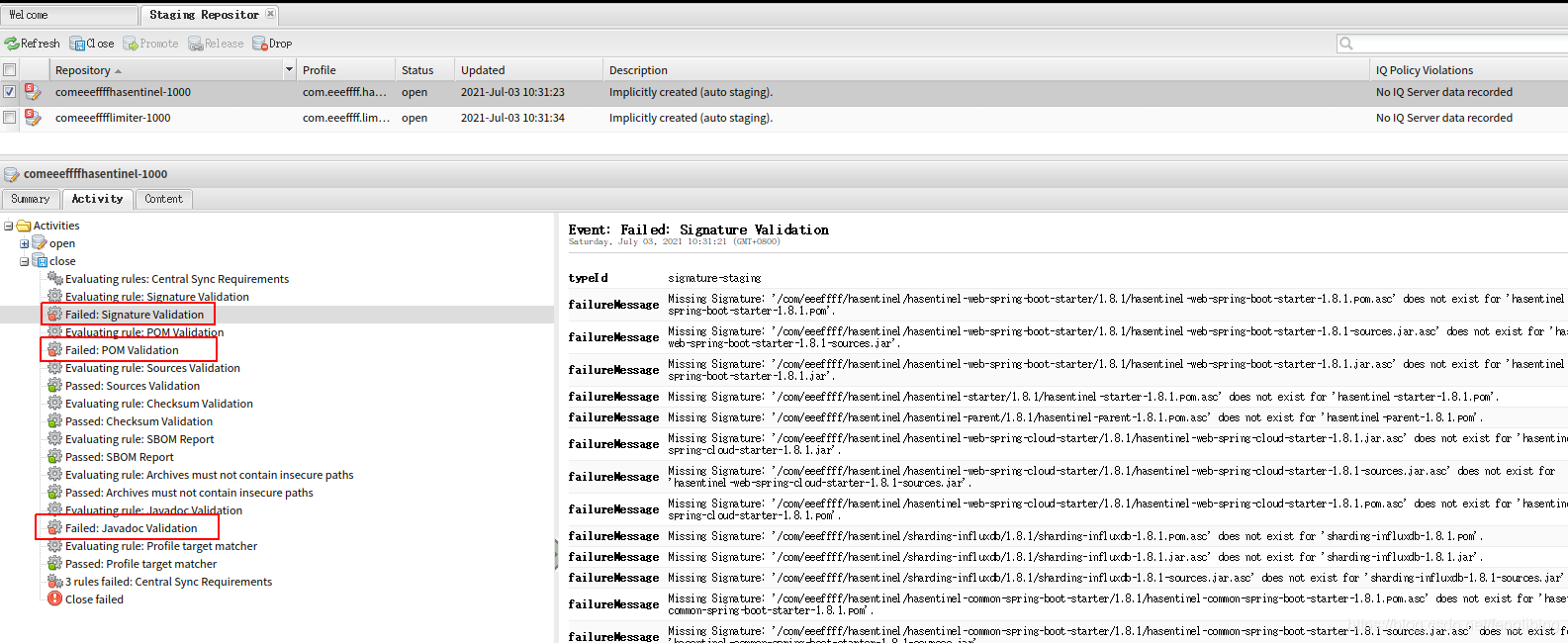This screenshot has height=643, width=1568.
Task: Click the close activity icon
Action: point(40,261)
